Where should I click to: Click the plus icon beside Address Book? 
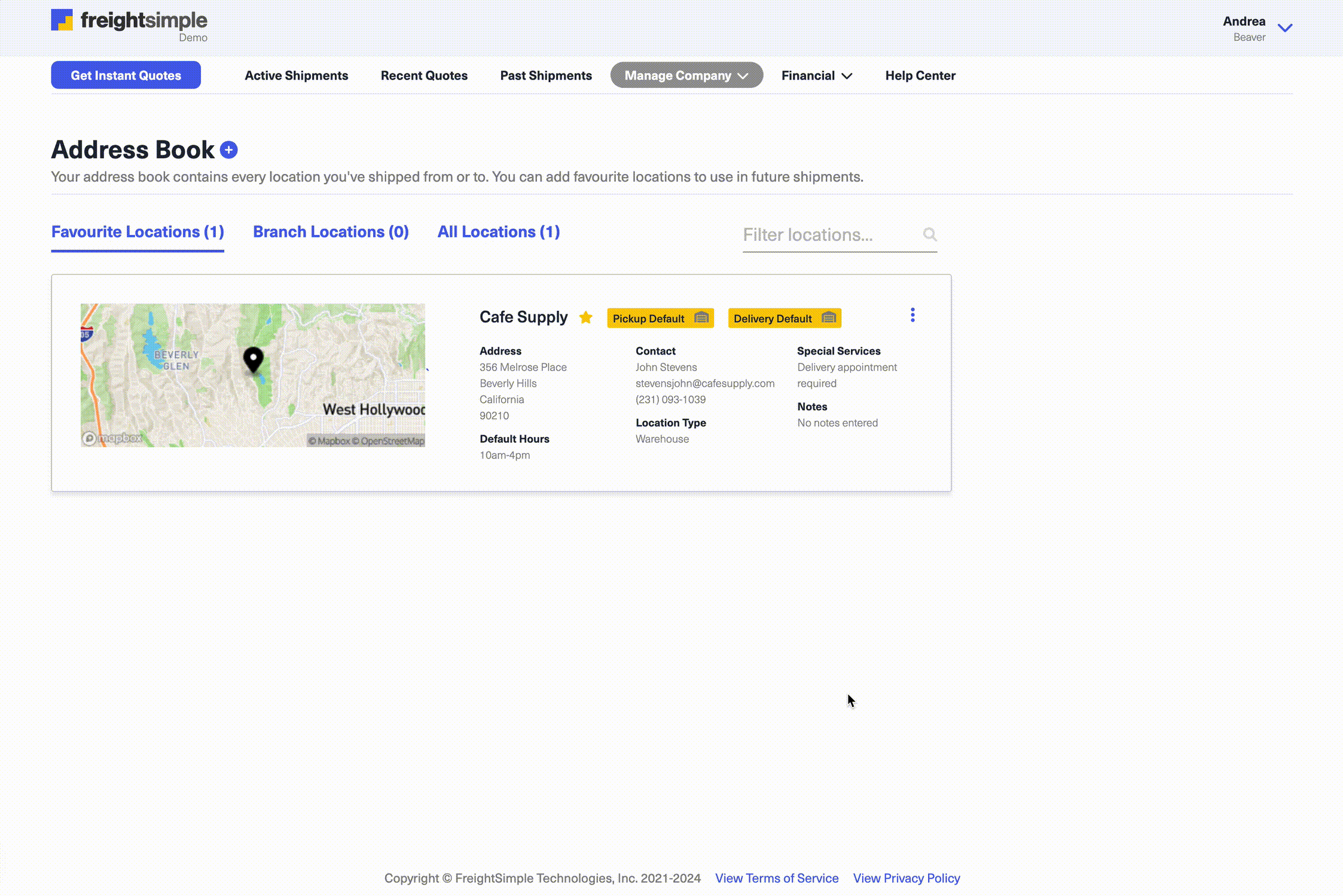point(228,150)
